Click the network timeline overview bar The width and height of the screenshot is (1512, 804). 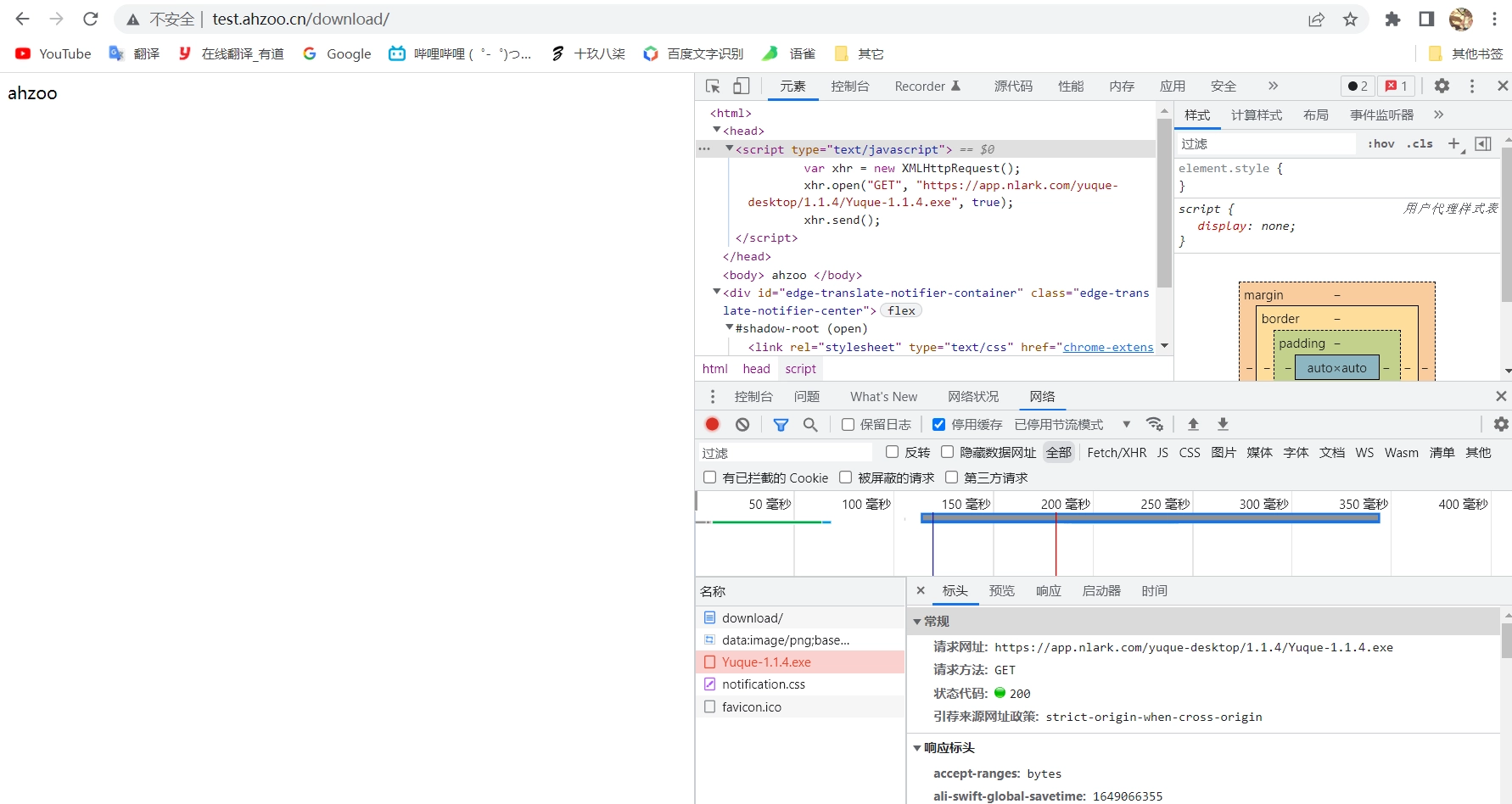click(1150, 518)
